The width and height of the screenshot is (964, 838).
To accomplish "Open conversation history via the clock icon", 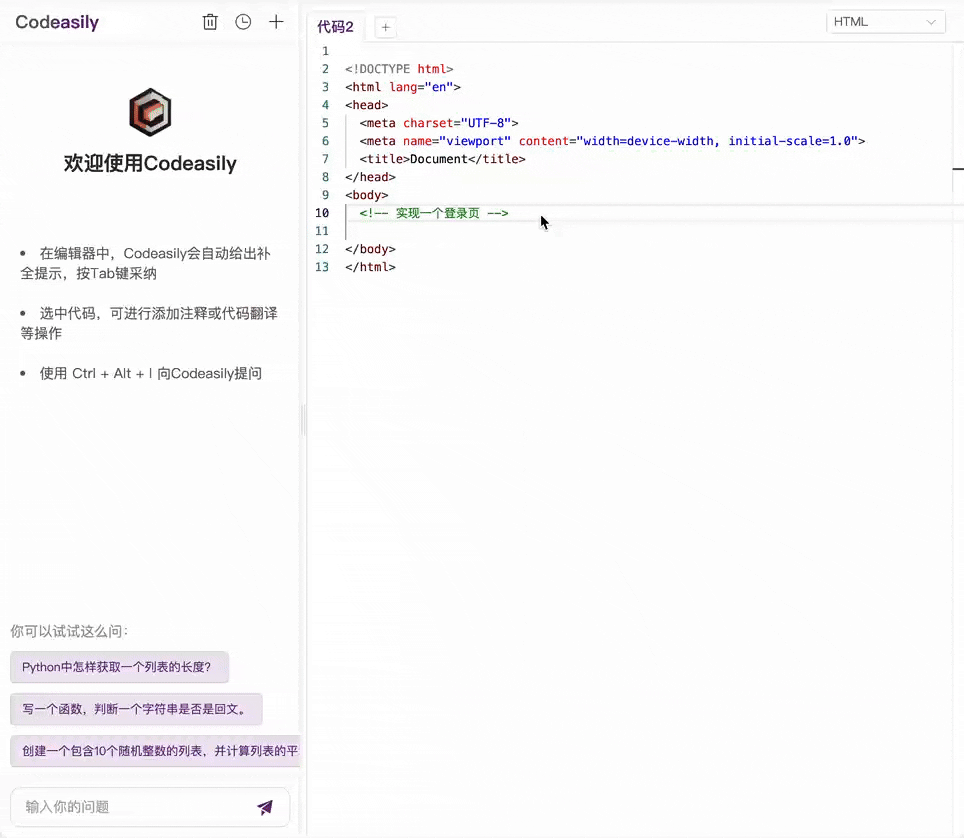I will tap(243, 21).
